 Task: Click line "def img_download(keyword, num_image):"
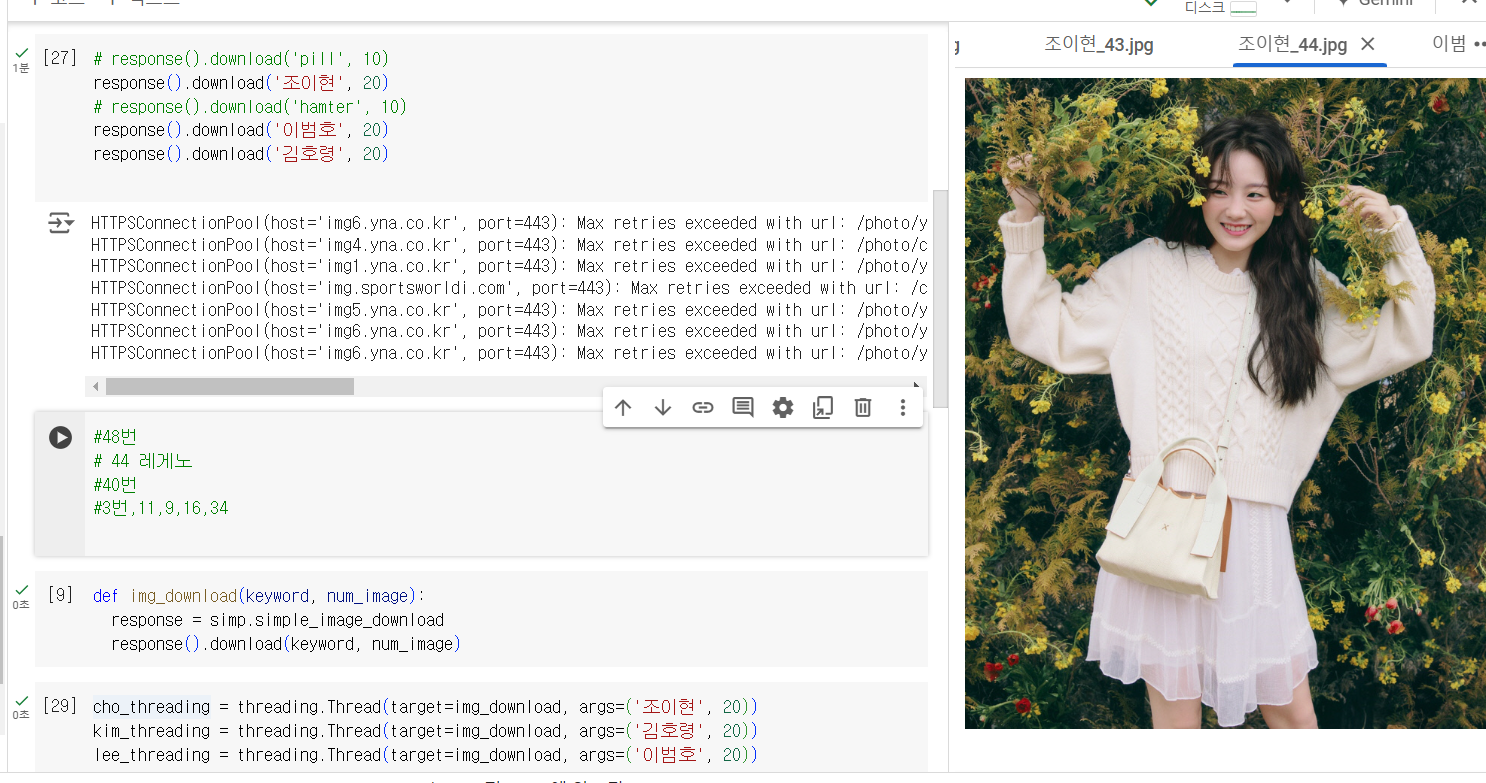tap(259, 596)
